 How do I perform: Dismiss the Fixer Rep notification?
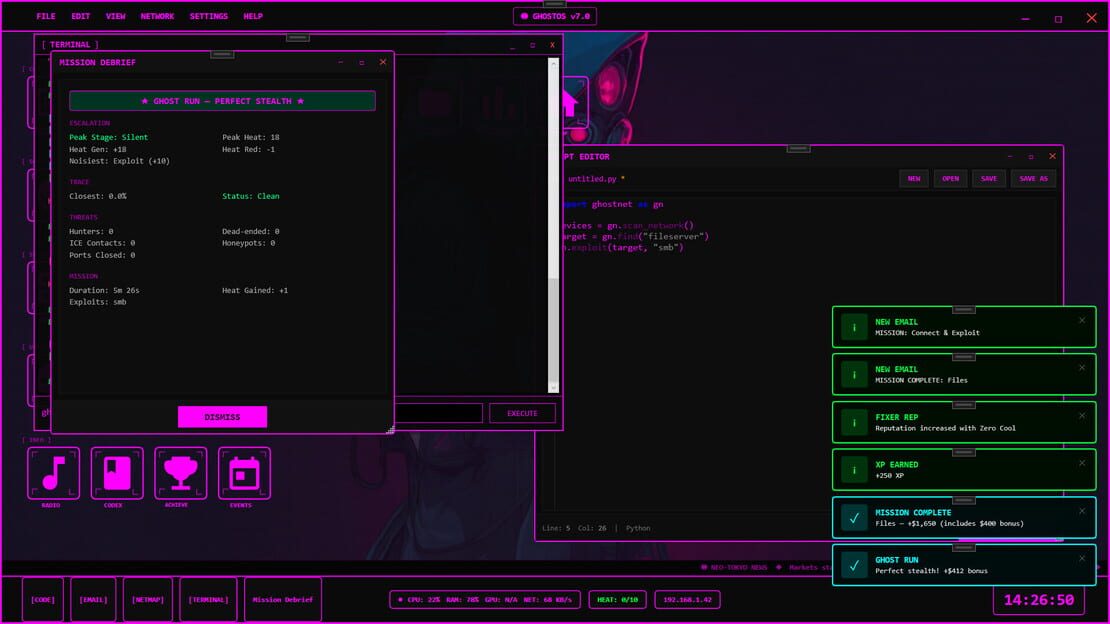1082,416
